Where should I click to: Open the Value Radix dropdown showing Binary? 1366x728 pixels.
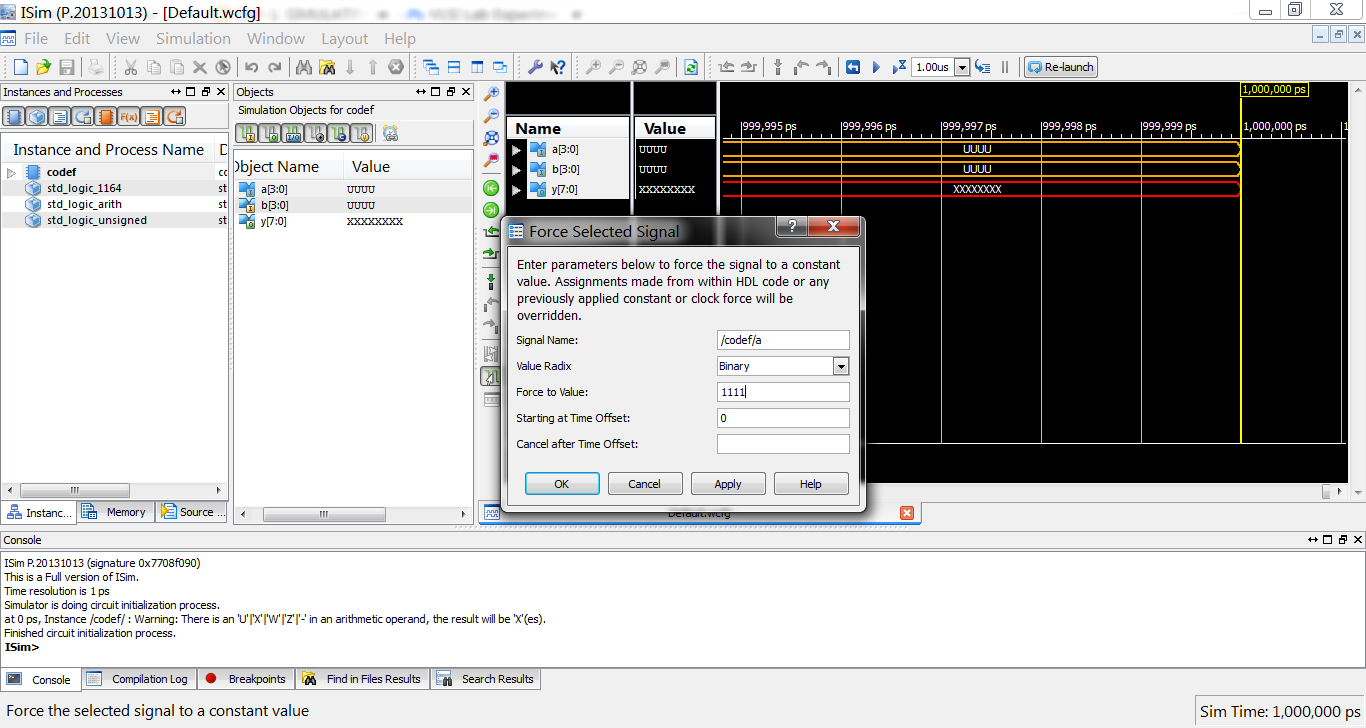(840, 368)
